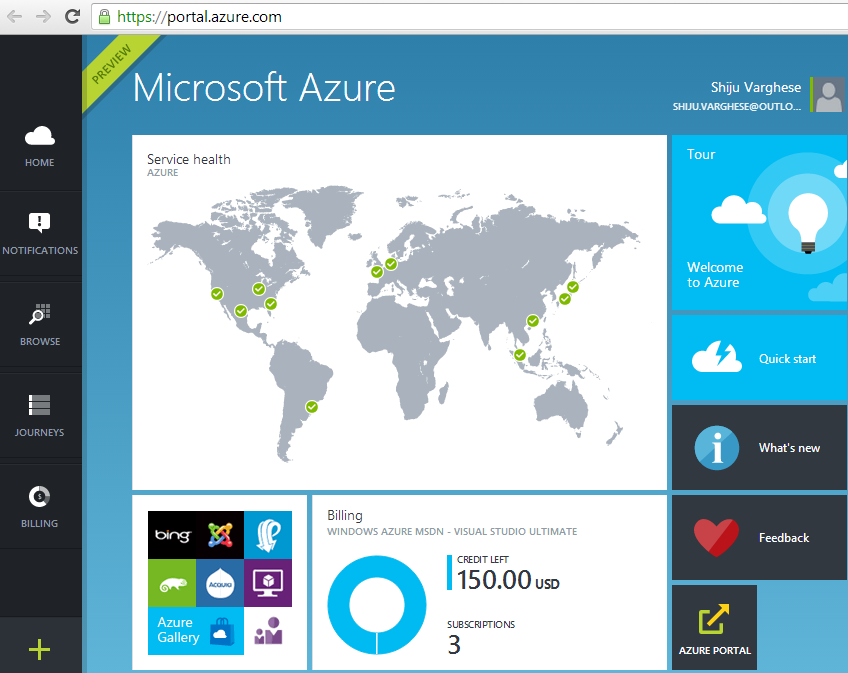Screen dimensions: 848x673
Task: Open the Acquia Drupal tile
Action: coord(220,583)
